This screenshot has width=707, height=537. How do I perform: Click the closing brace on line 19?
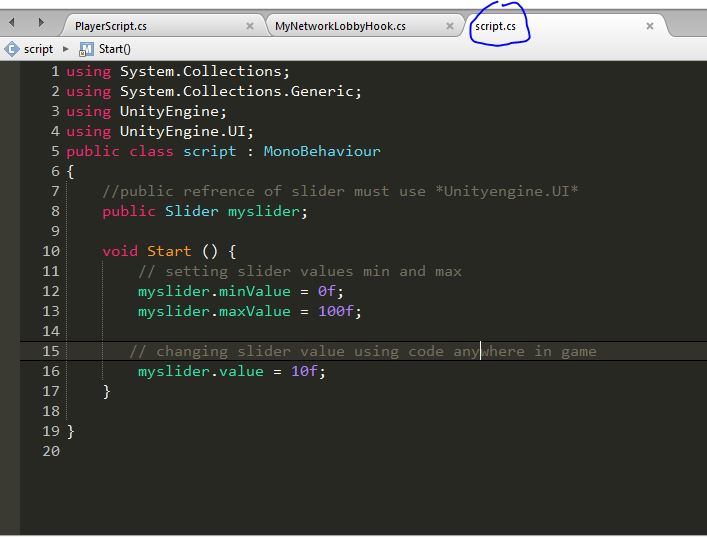[70, 431]
